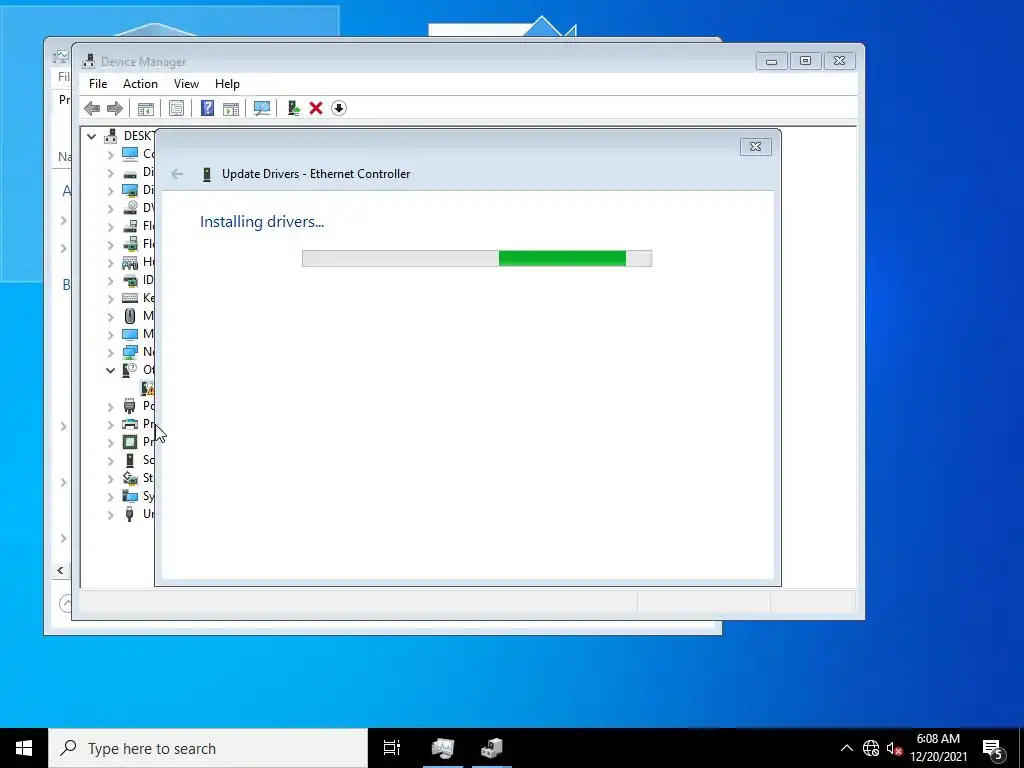
Task: Select the IDE controllers category icon
Action: tap(130, 280)
